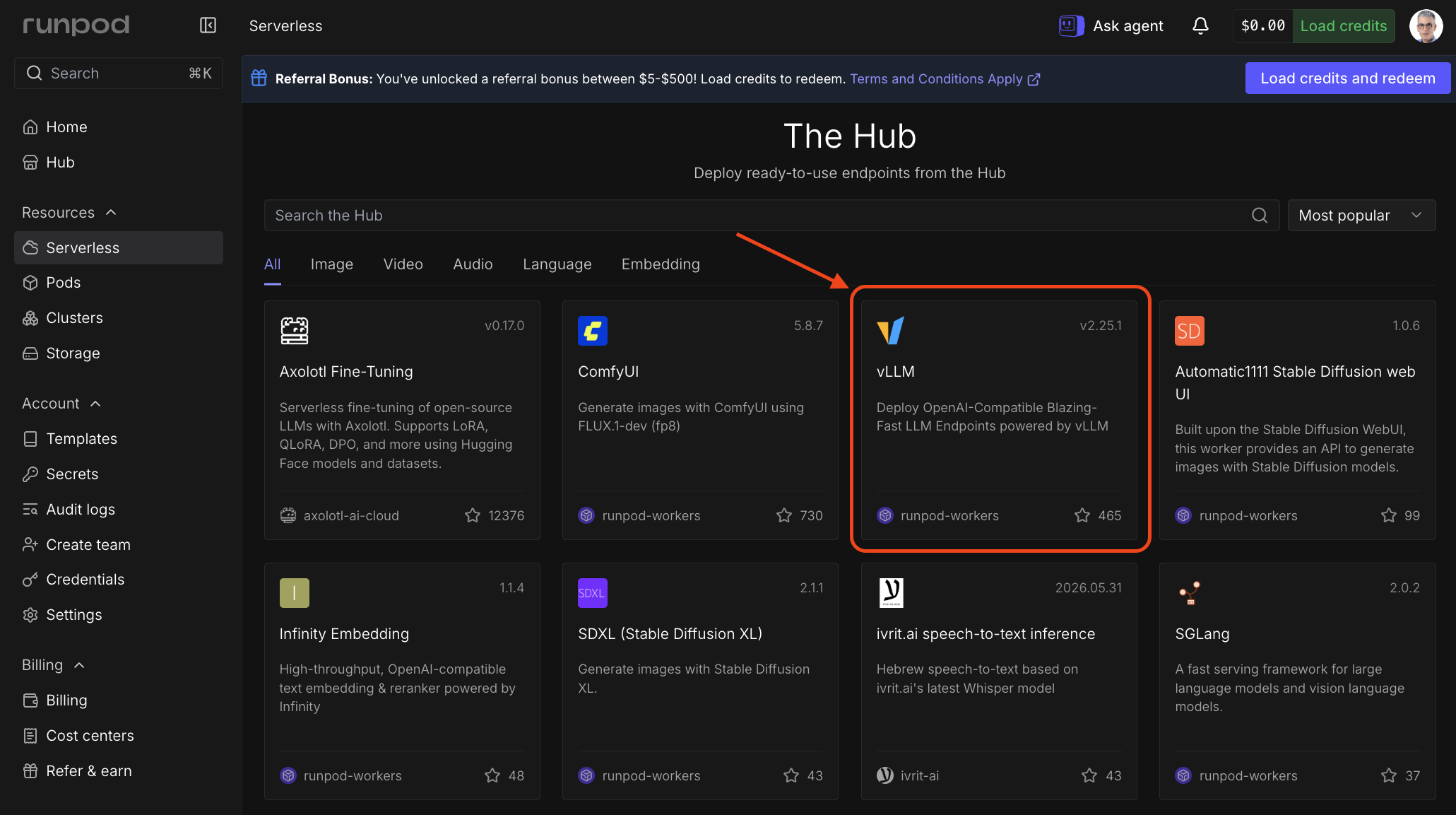Click the Settings gear icon in sidebar
Screen dimensions: 1456x815
[30, 615]
